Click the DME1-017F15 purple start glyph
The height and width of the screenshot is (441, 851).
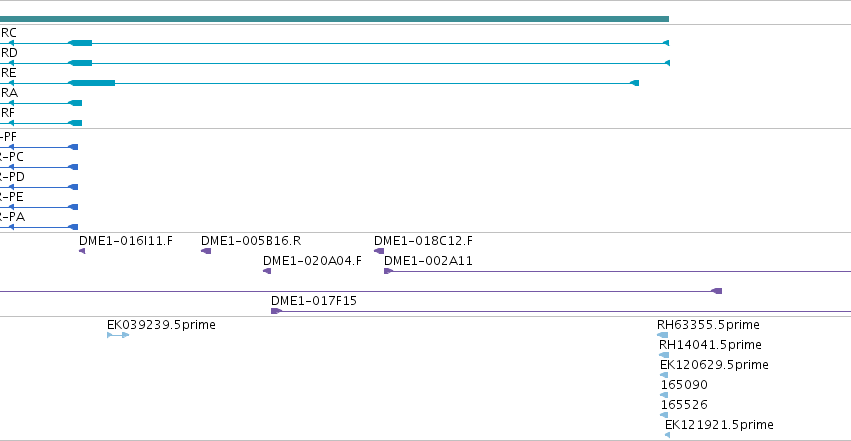[276, 311]
